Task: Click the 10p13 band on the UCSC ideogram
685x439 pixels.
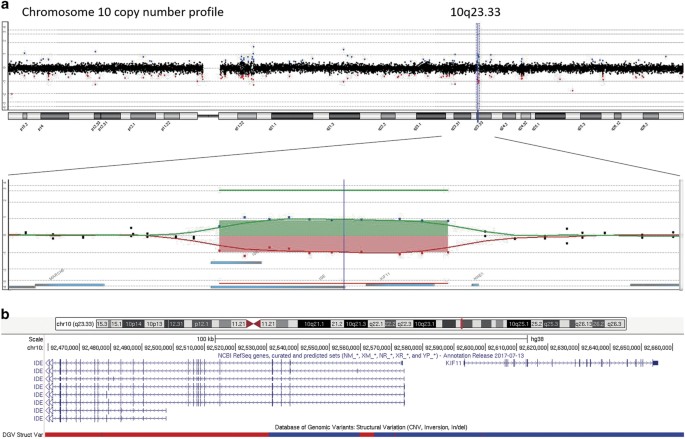Action: [153, 324]
